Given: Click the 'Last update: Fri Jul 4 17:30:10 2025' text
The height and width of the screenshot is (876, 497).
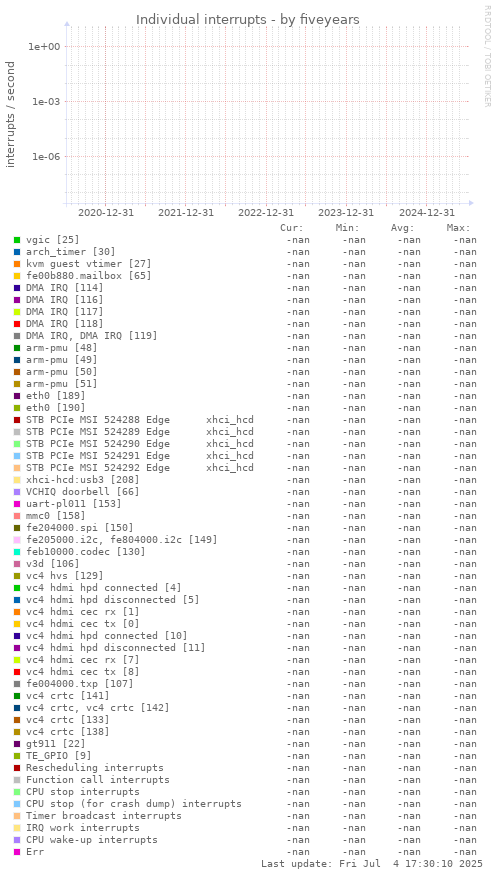Looking at the screenshot, I should 372,864.
